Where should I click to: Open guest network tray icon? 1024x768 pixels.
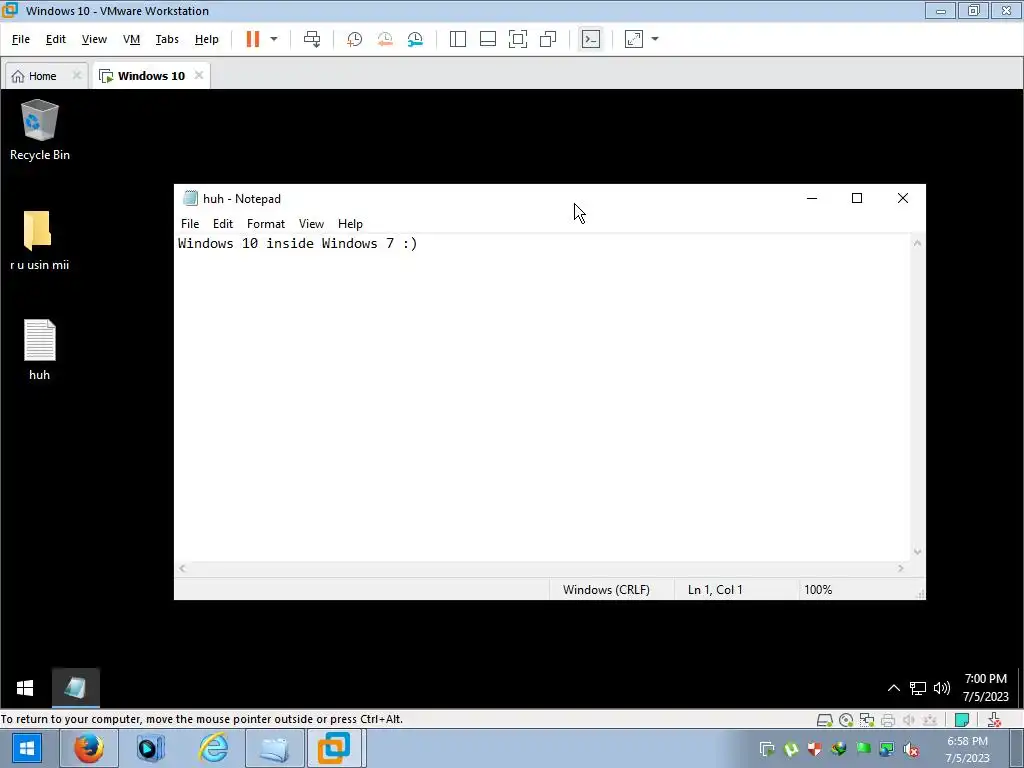(x=918, y=688)
